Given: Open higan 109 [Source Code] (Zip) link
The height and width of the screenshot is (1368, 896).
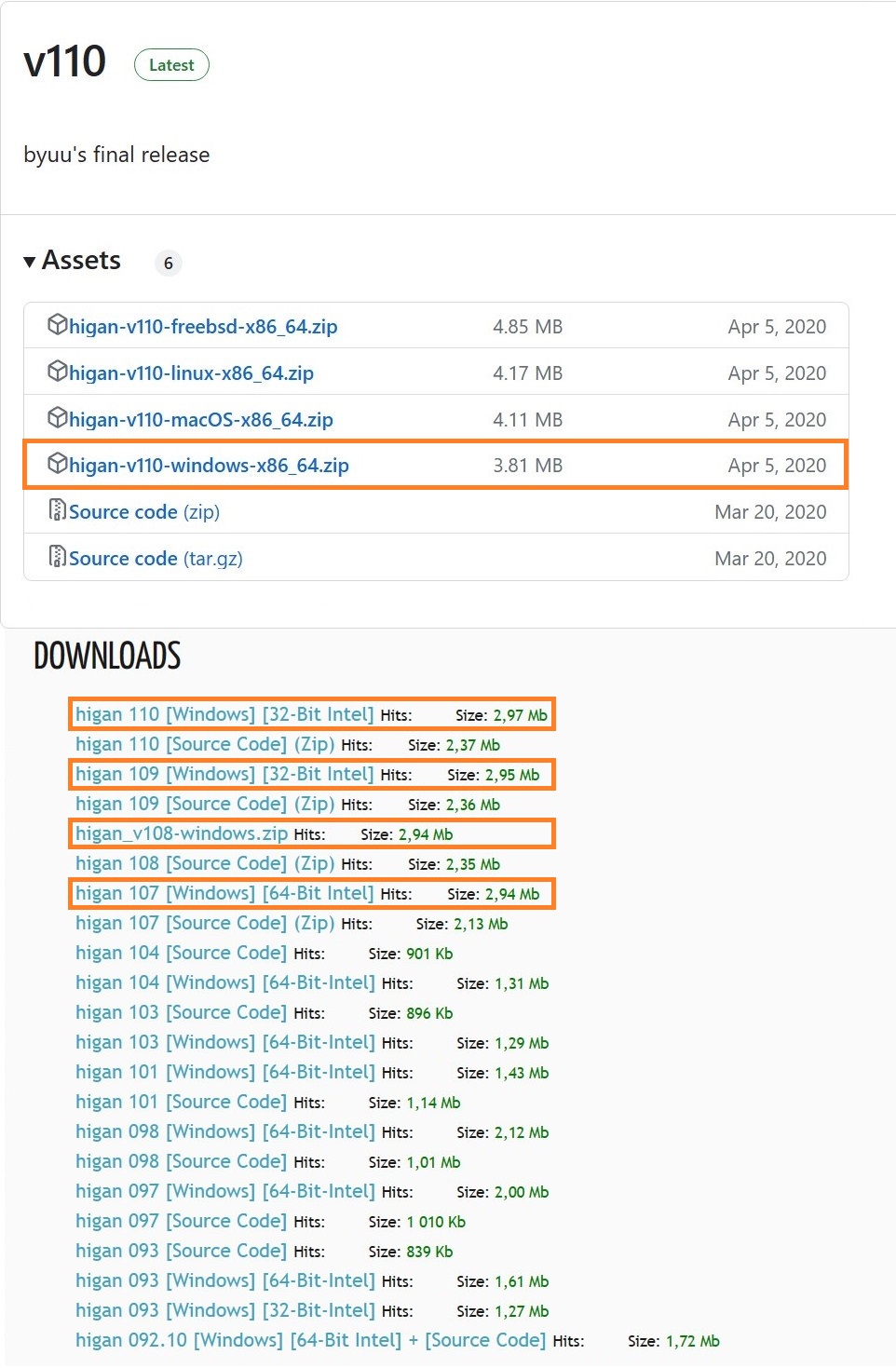Looking at the screenshot, I should (205, 804).
